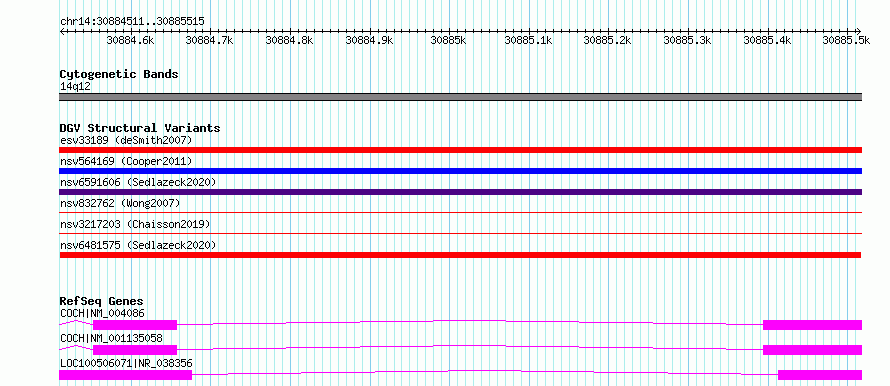Select the 30885.3k ruler position
The width and height of the screenshot is (890, 386).
click(x=687, y=40)
